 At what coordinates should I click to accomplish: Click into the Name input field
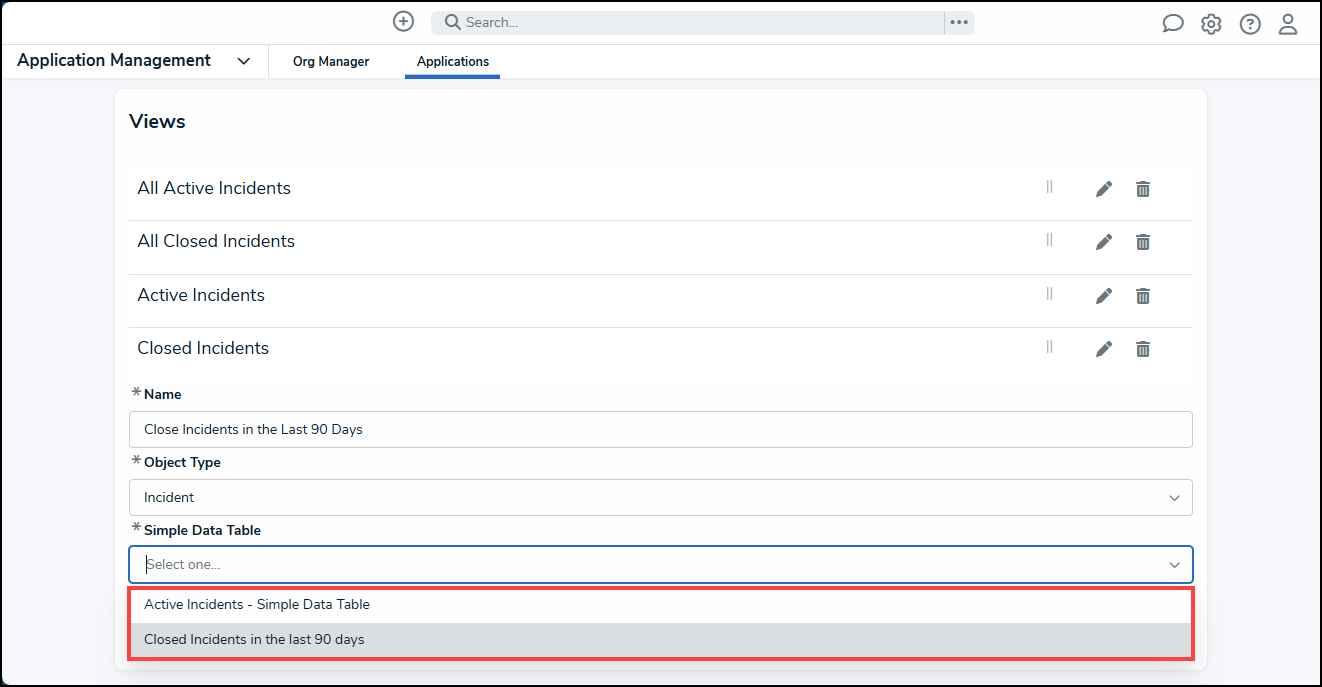(x=660, y=429)
